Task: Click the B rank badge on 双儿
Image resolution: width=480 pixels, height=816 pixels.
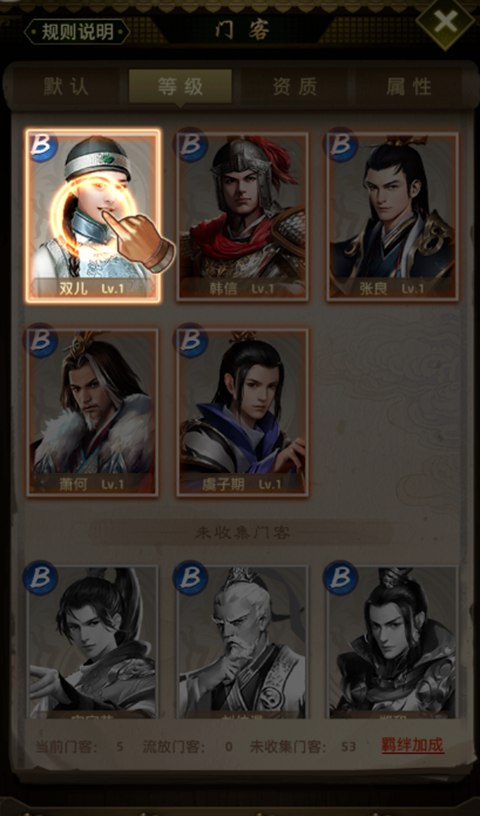Action: (43, 145)
